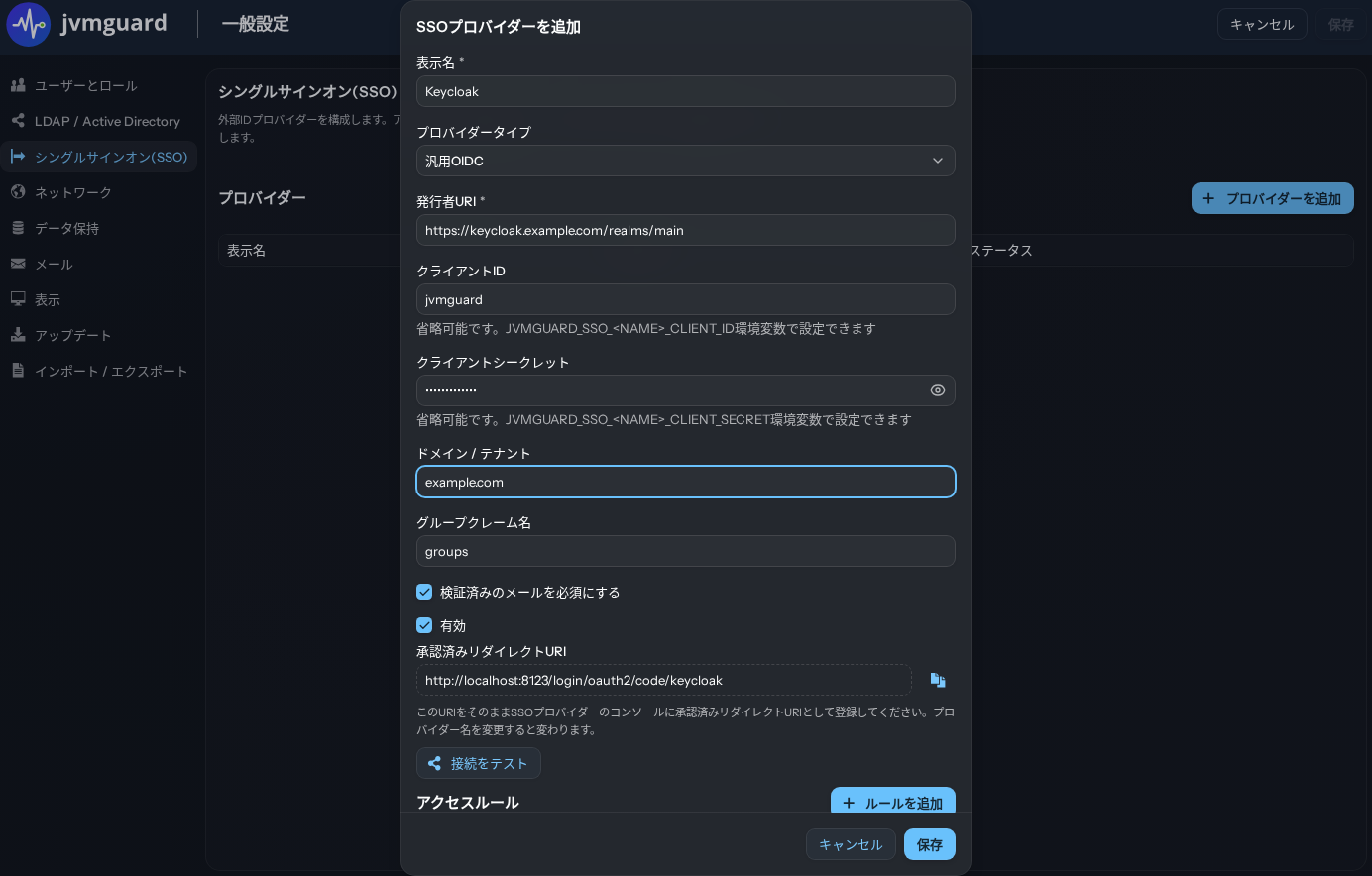Viewport: 1372px width, 876px height.
Task: Click the data retention database icon
Action: [x=18, y=228]
